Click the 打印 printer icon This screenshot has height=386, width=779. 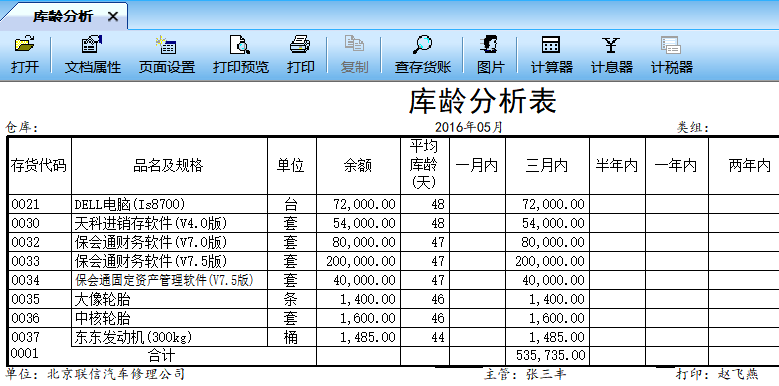[x=300, y=44]
